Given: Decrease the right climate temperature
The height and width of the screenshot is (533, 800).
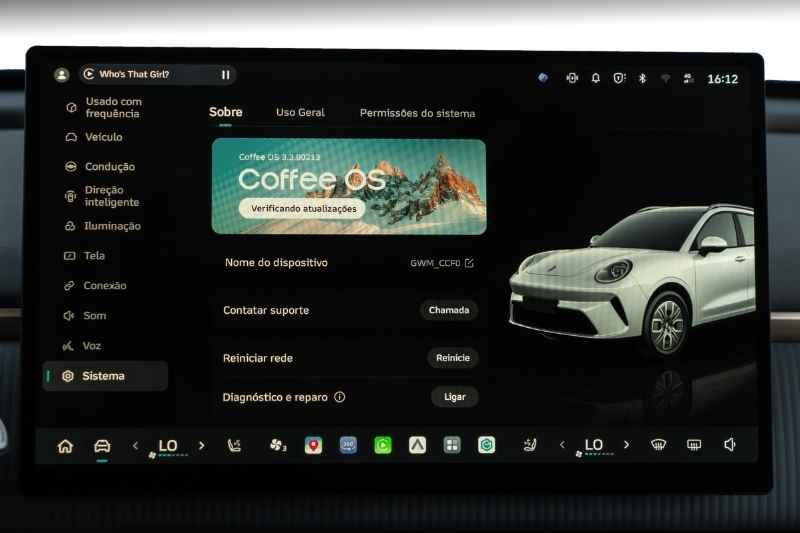Looking at the screenshot, I should coord(562,445).
